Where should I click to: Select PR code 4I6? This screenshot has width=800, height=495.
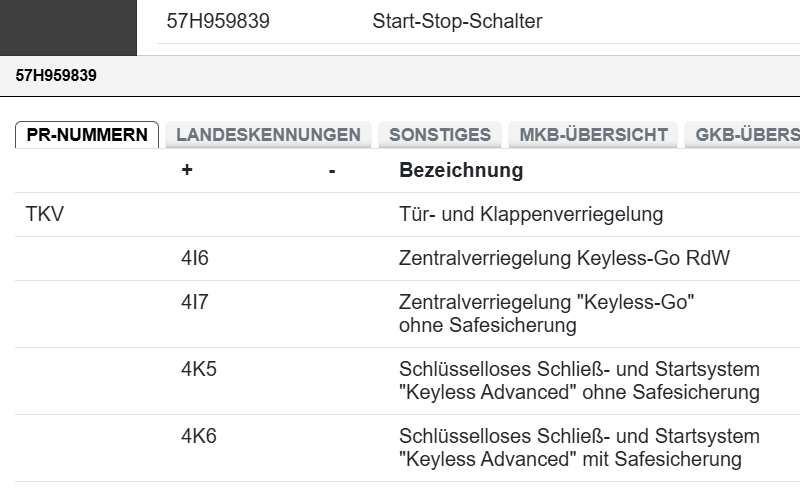click(195, 258)
